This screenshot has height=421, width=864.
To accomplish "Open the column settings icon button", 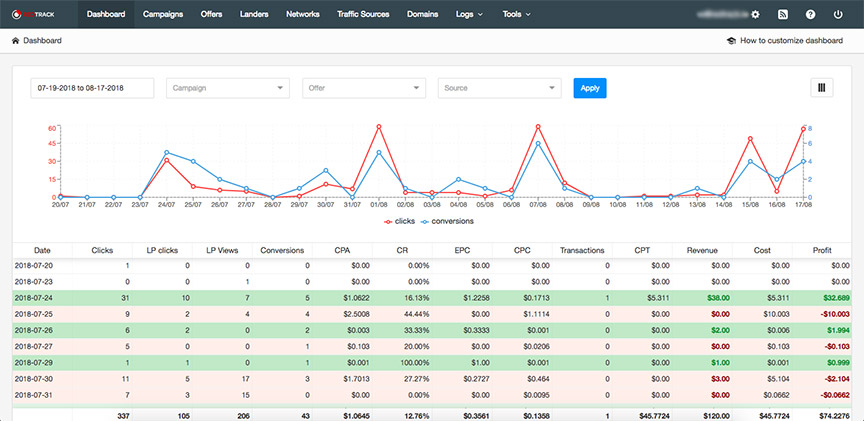I will 822,88.
